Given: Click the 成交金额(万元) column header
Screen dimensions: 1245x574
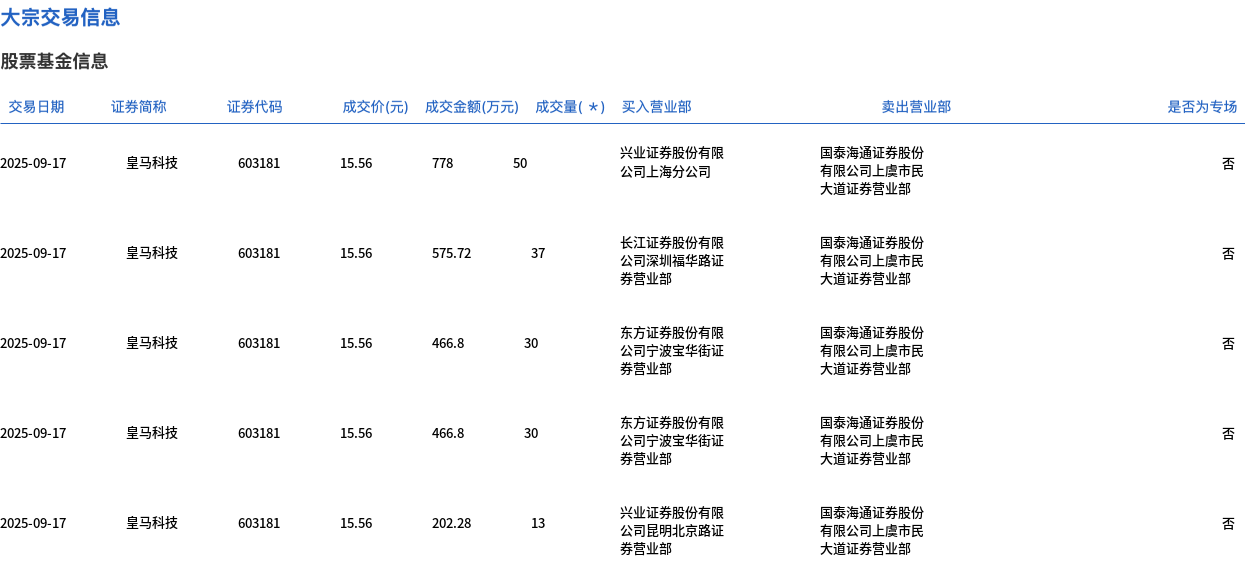Looking at the screenshot, I should (472, 107).
